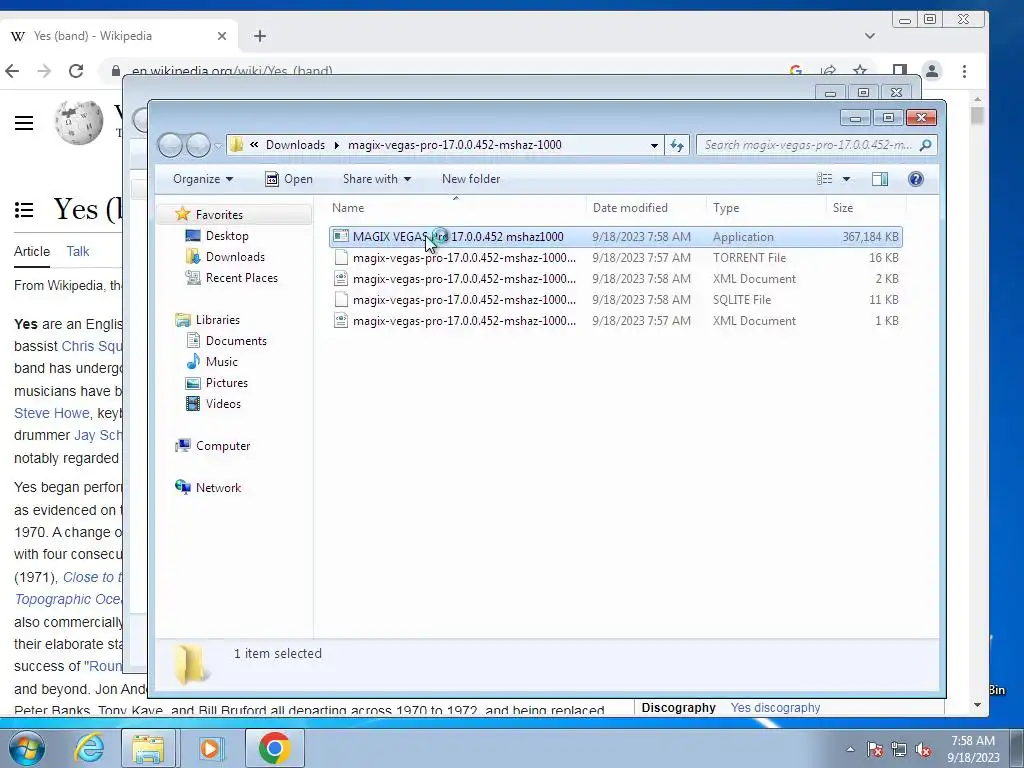Open Recent Places in navigation pane
The image size is (1024, 768).
(241, 278)
